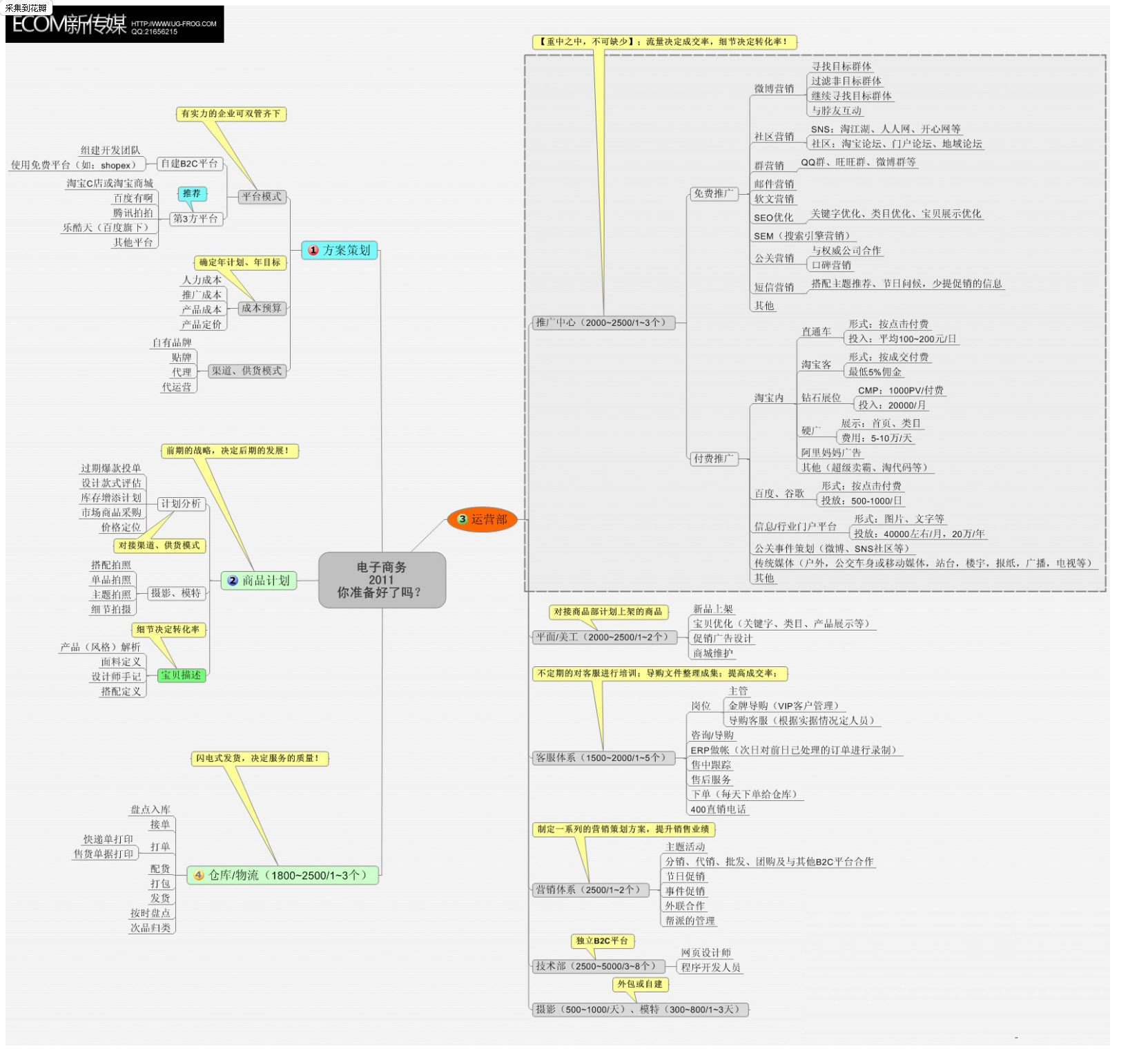Click the 使用免费平台（如：shopex） text
This screenshot has height=1051, width=1148.
pos(76,165)
